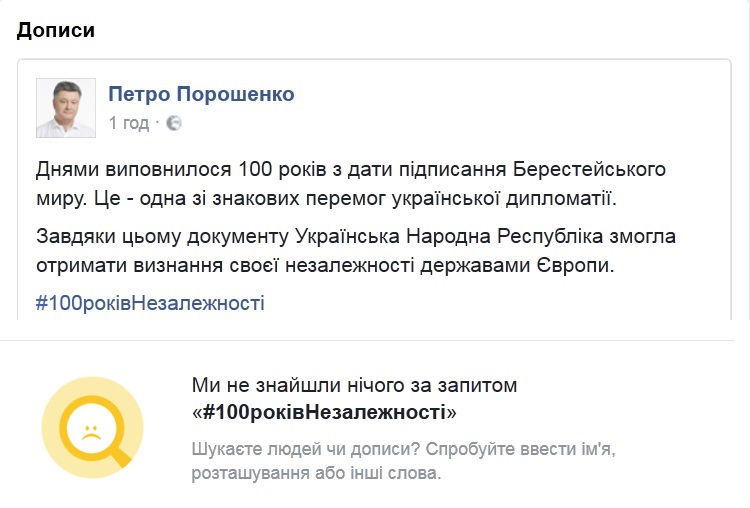The width and height of the screenshot is (750, 508).
Task: Open the Петро Порошенко profile link
Action: (x=201, y=94)
